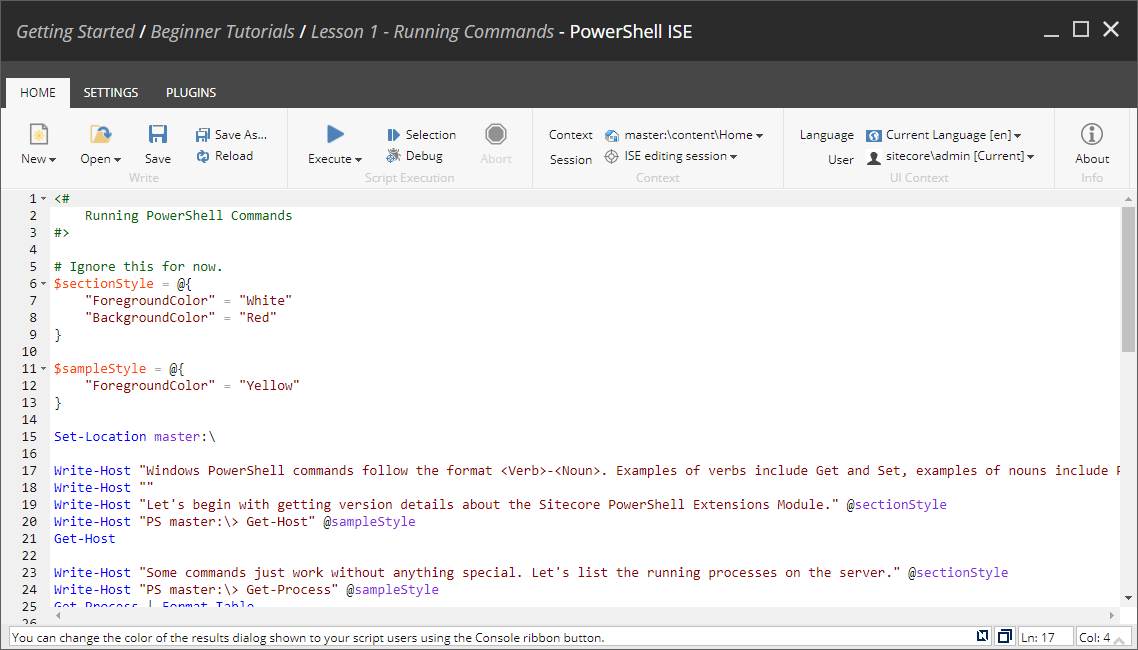
Task: Click the "BackgroundColor" = "Red" line
Action: pyautogui.click(x=181, y=318)
